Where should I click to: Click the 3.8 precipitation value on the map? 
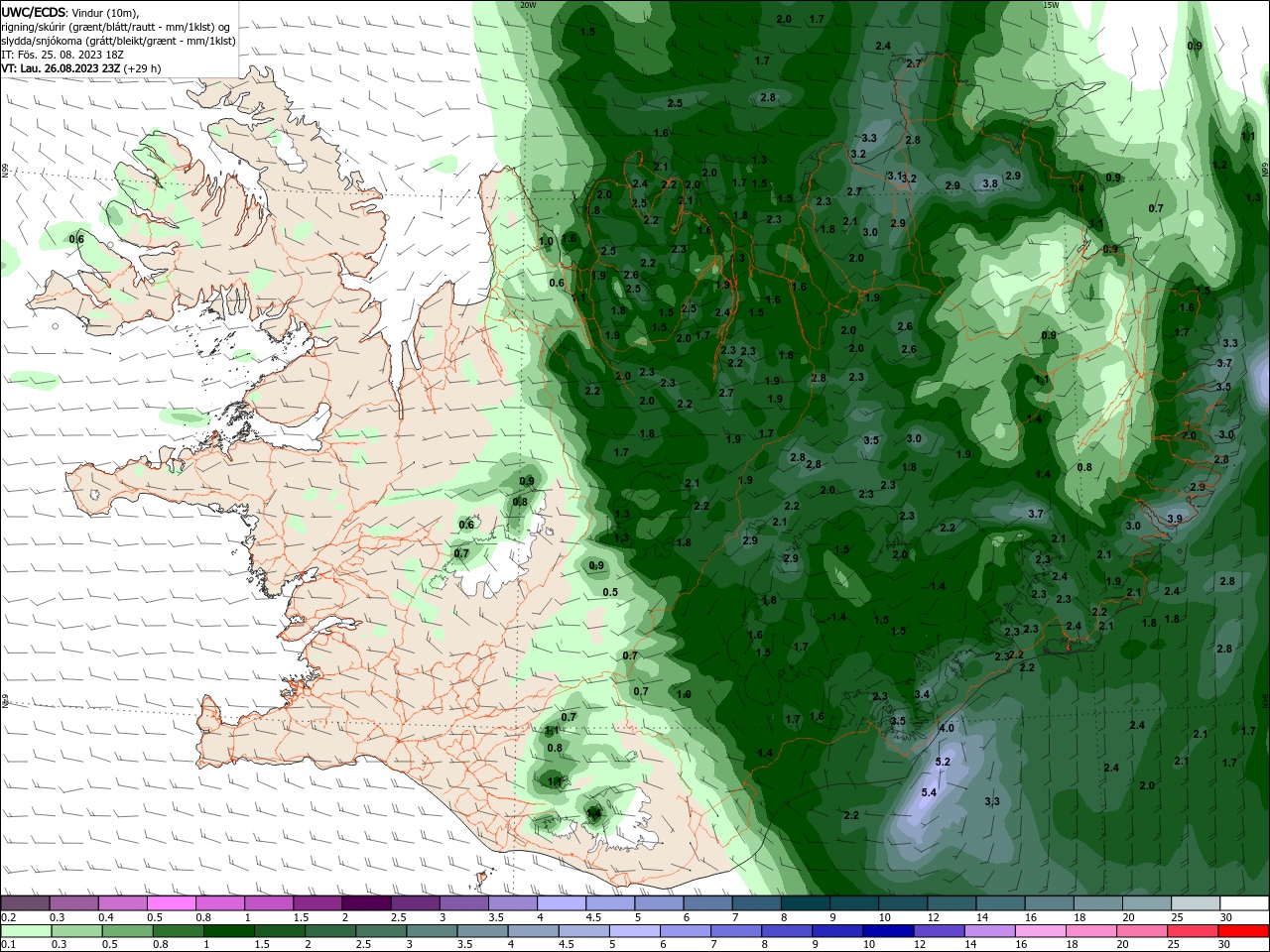tap(989, 183)
